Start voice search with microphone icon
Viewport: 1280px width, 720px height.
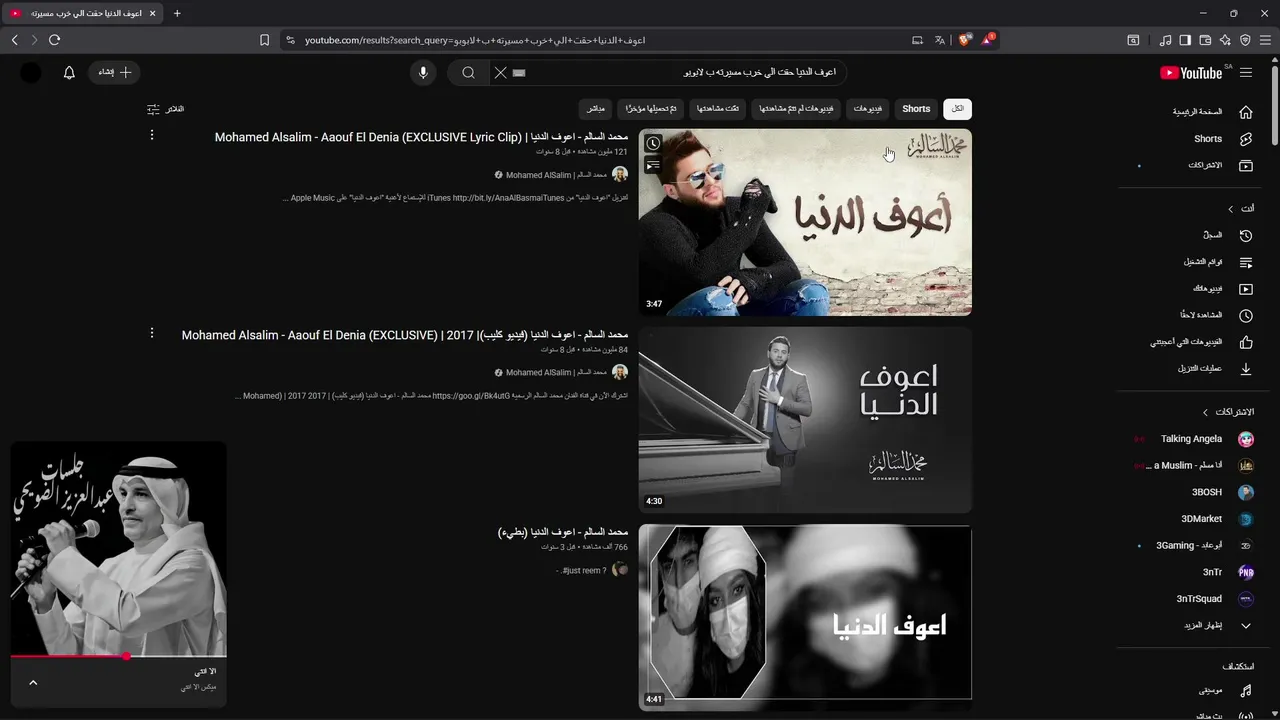pos(423,73)
